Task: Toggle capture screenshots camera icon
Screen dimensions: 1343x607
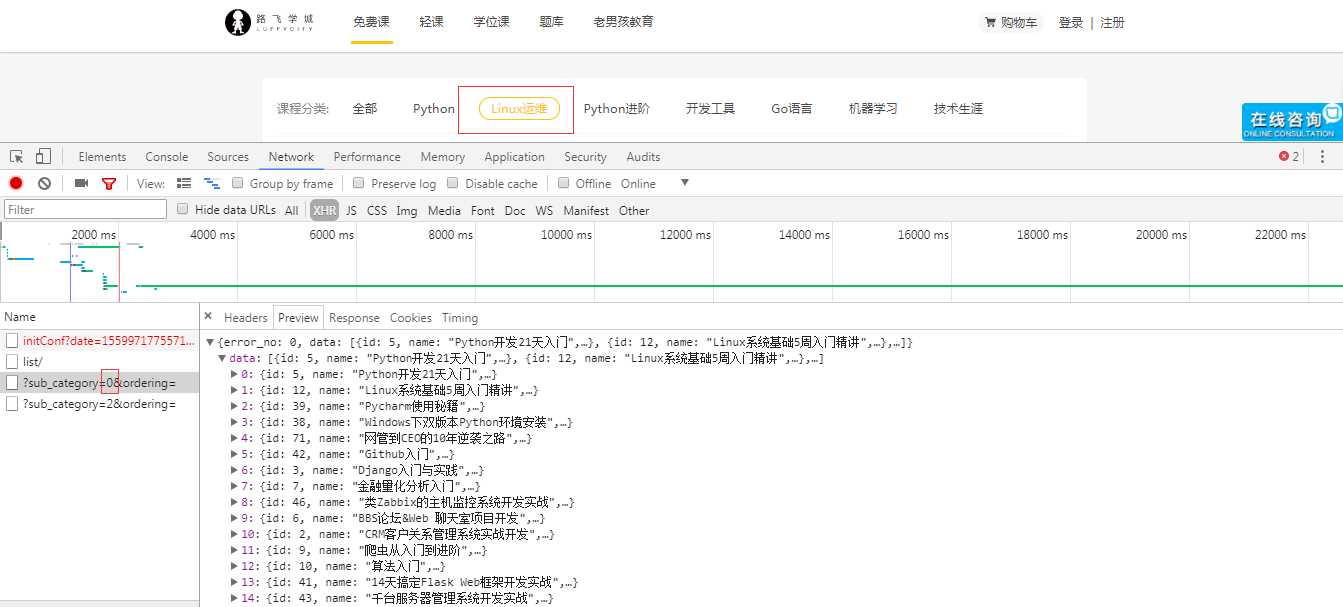Action: (82, 183)
